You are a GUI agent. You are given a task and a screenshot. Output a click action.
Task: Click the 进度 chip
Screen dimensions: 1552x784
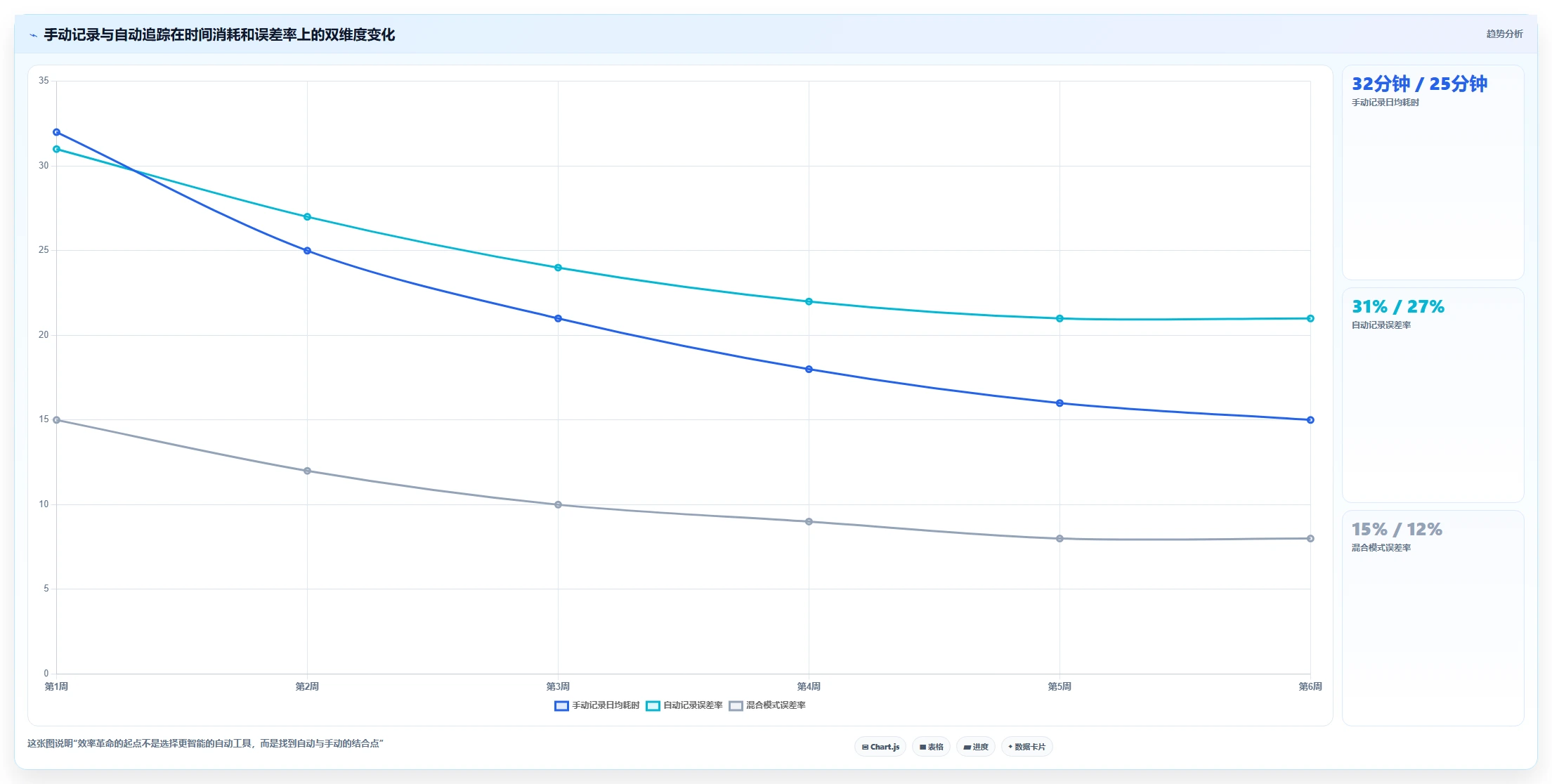click(x=976, y=747)
